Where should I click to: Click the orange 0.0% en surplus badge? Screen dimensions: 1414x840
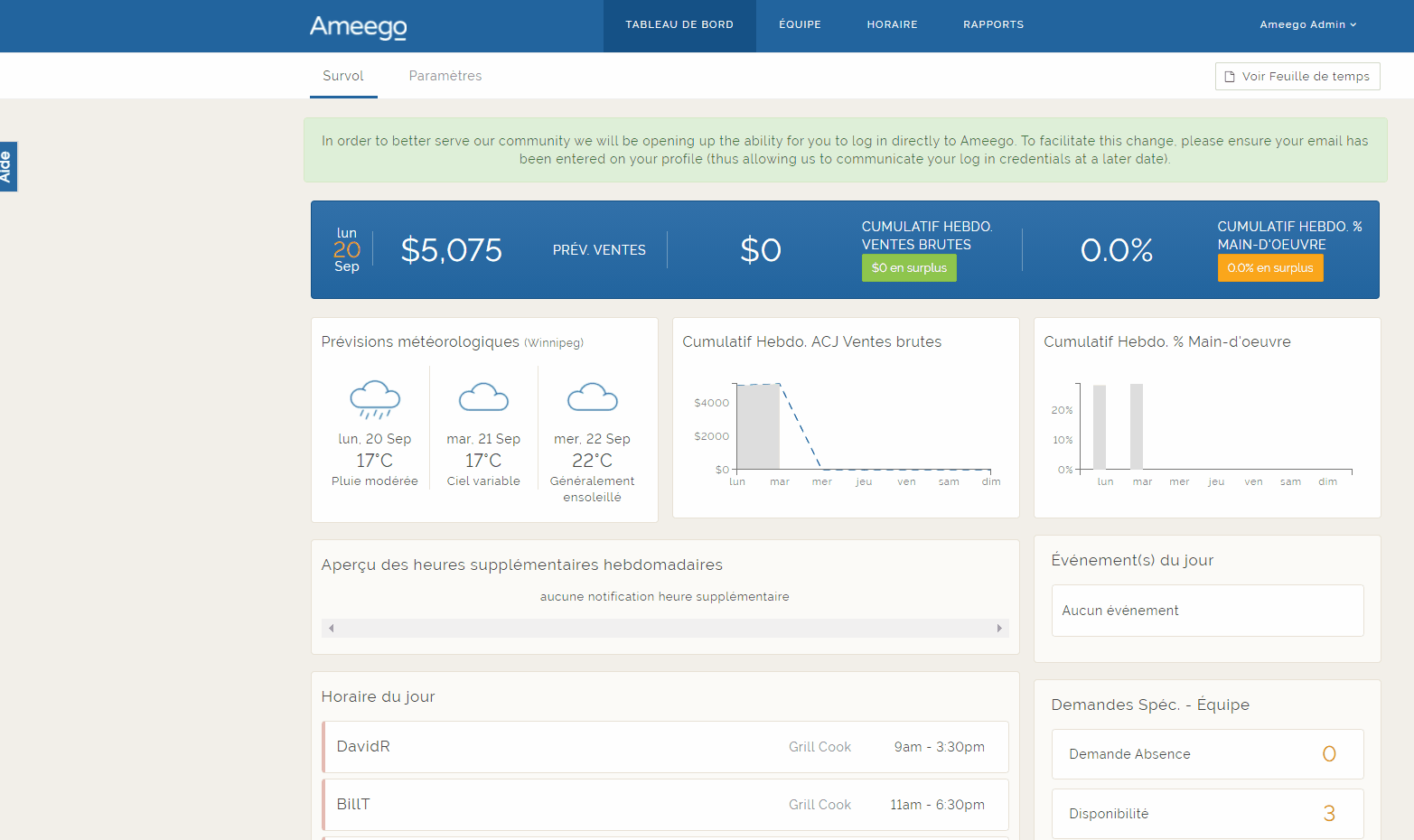(1269, 268)
